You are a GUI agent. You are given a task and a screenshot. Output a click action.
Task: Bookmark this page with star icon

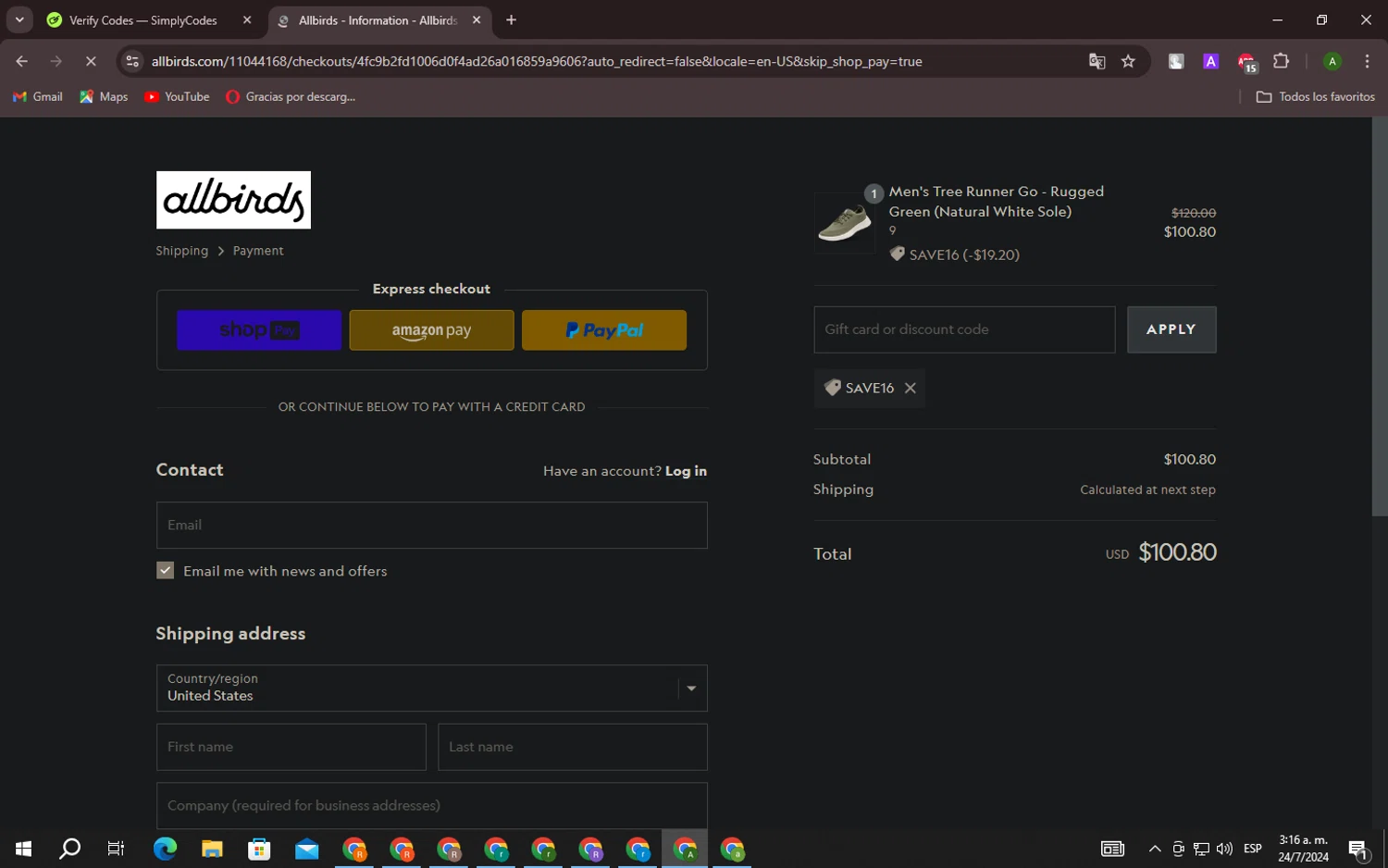tap(1128, 61)
